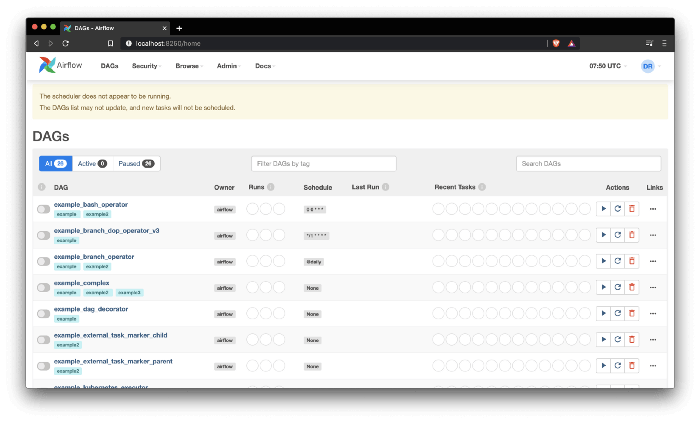Delete the example_bash_operator DAG
Image resolution: width=700 pixels, height=422 pixels.
pos(632,209)
